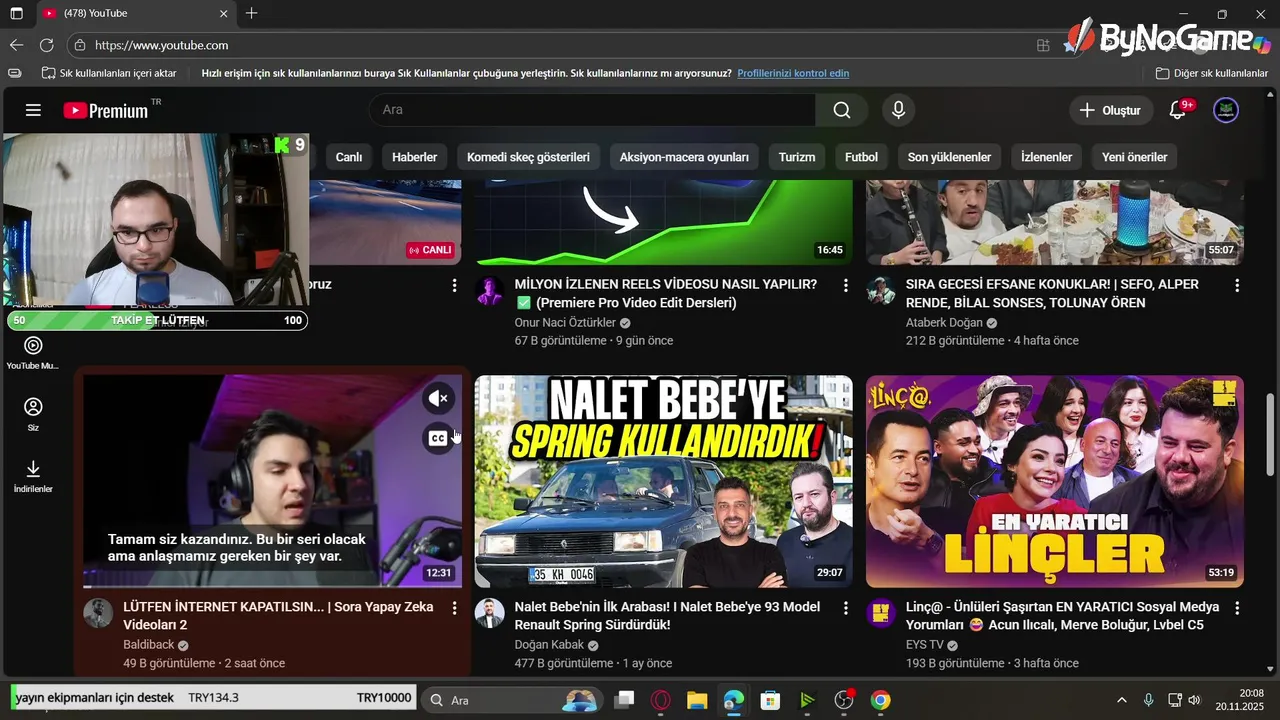This screenshot has width=1280, height=720.
Task: Open the SIRA GECESİ video thumbnail
Action: (x=1055, y=222)
